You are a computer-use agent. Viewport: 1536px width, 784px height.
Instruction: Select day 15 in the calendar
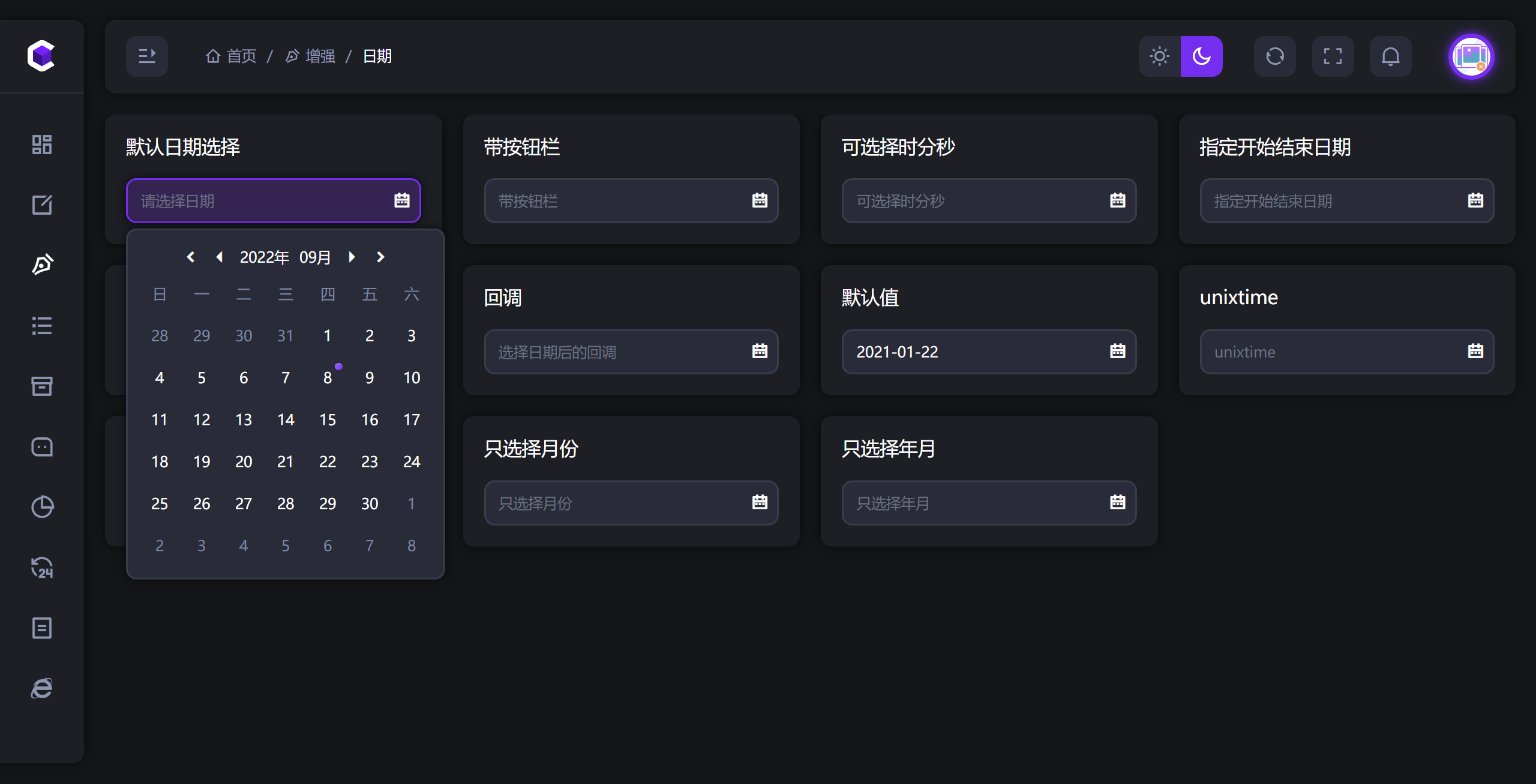point(328,419)
